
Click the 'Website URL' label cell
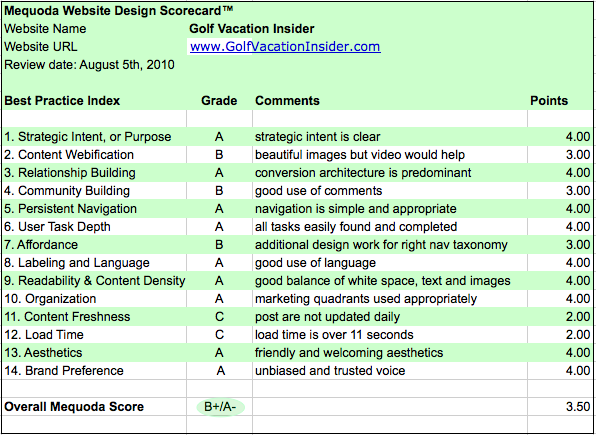pos(40,47)
